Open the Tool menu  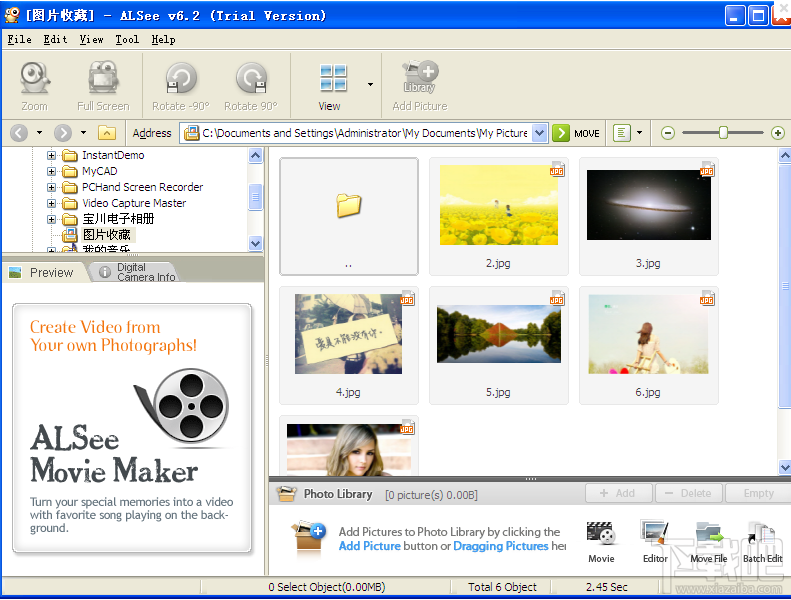click(x=127, y=39)
